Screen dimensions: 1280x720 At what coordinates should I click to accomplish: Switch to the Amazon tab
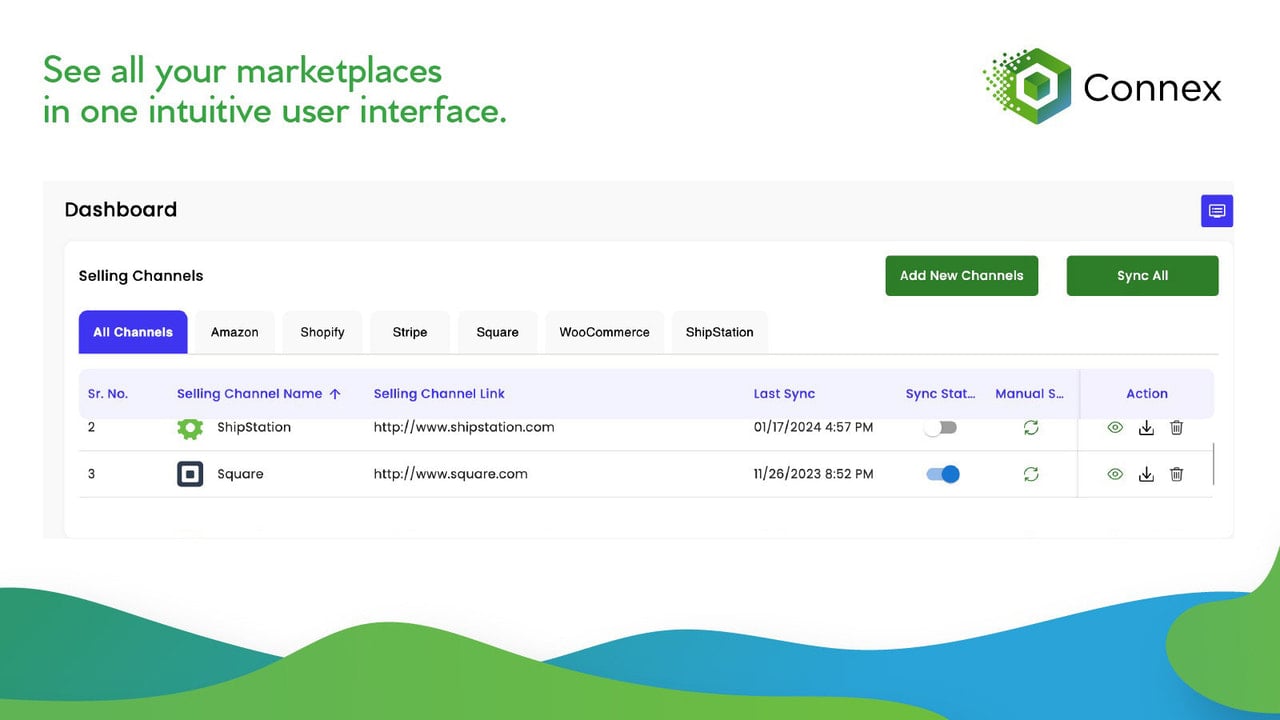(235, 332)
